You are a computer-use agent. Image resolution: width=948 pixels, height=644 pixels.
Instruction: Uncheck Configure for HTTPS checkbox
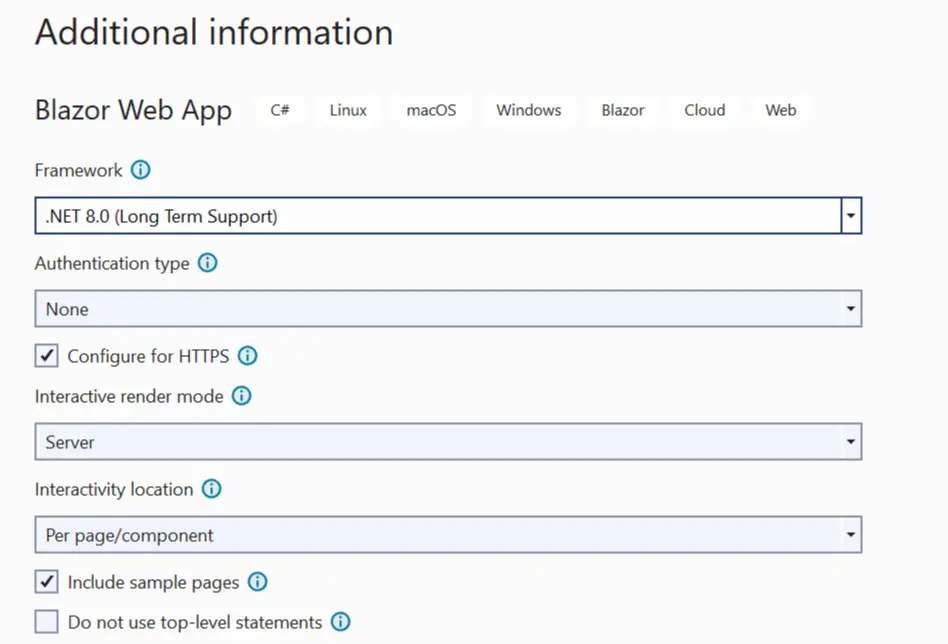coord(47,356)
